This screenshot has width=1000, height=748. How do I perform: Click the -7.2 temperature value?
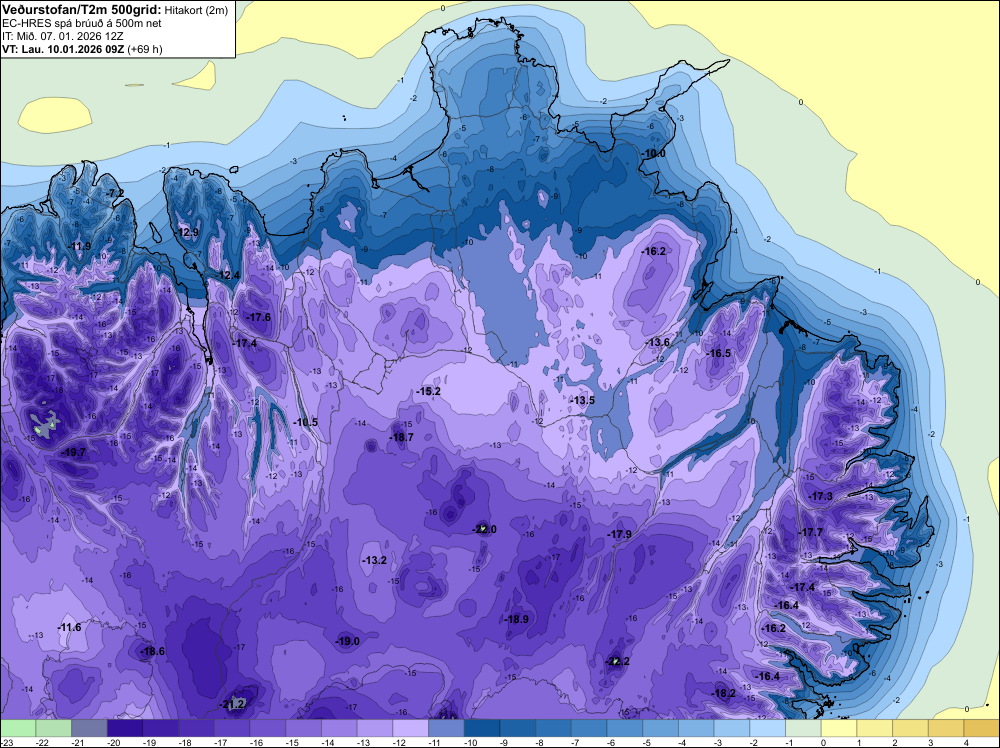click(x=115, y=193)
